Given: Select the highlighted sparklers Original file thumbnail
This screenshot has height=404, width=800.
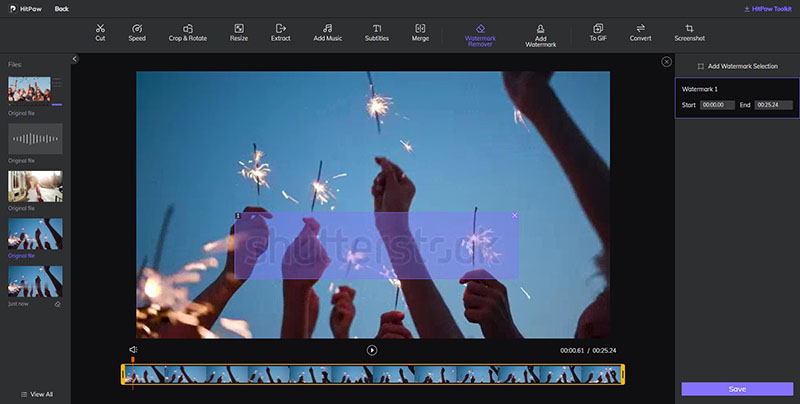Looking at the screenshot, I should (35, 234).
